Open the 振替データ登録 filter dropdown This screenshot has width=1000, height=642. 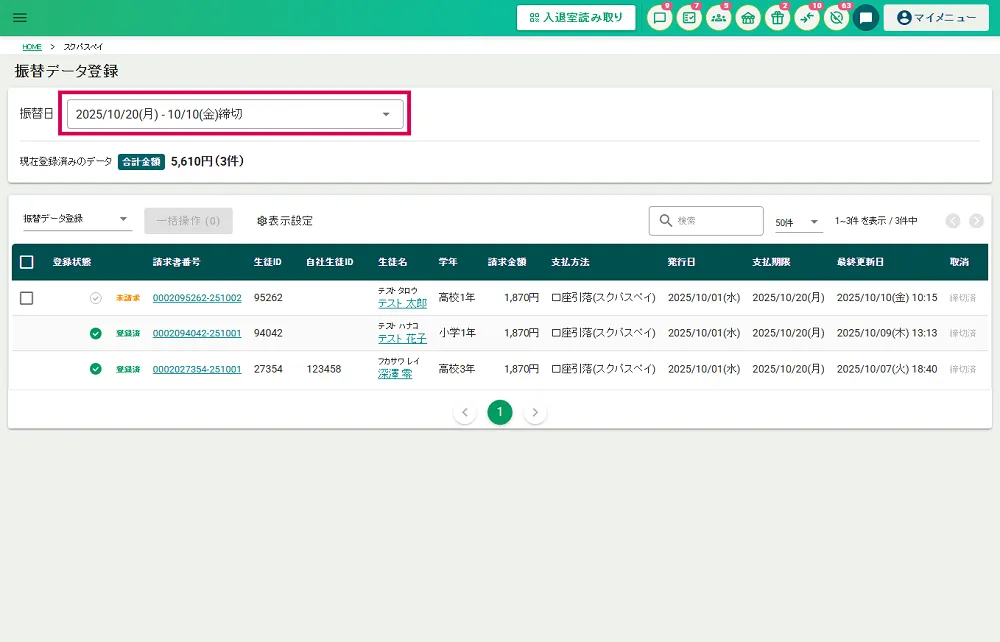point(77,219)
